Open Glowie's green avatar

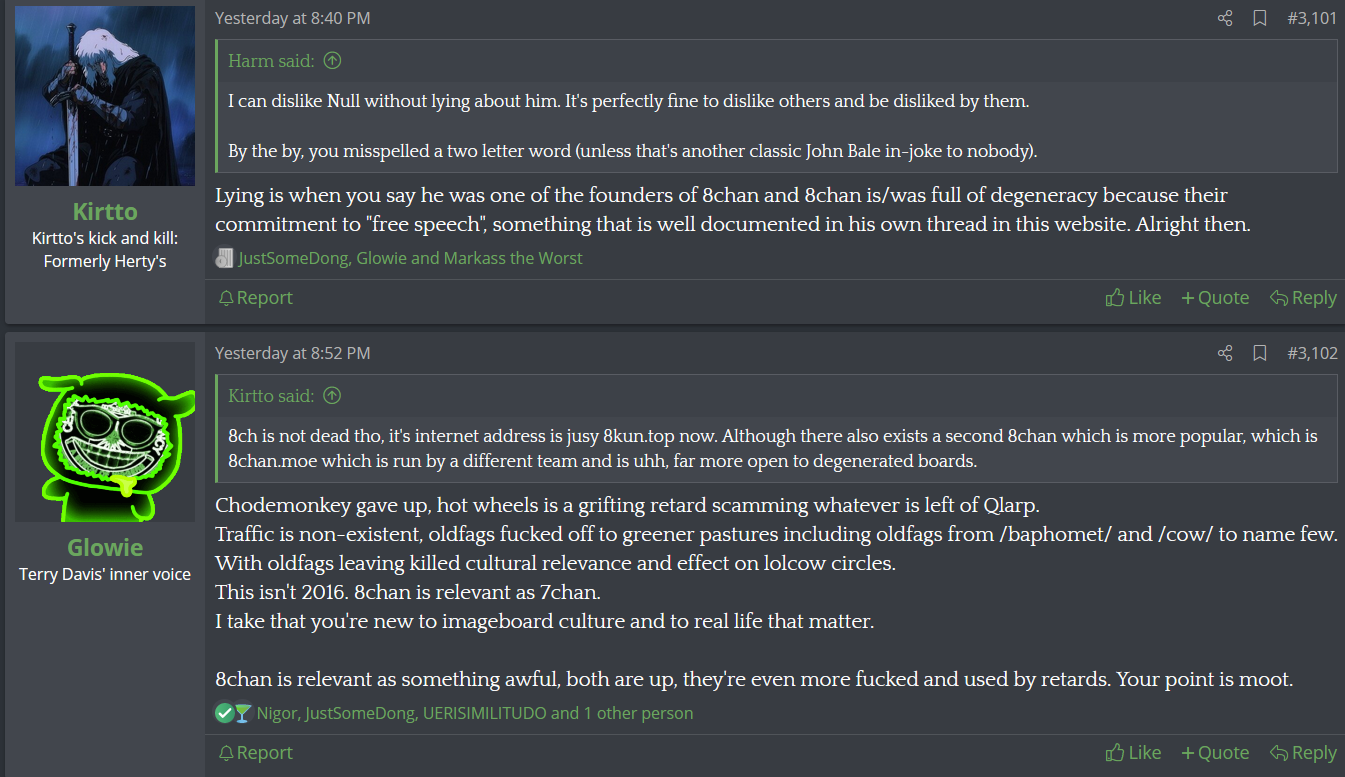pyautogui.click(x=105, y=432)
